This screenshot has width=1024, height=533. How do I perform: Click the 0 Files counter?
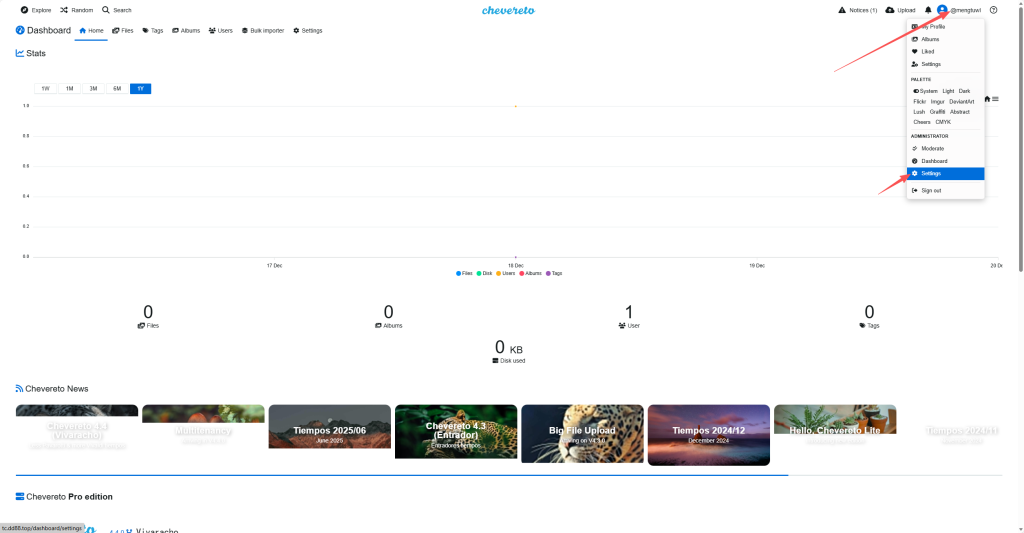148,316
